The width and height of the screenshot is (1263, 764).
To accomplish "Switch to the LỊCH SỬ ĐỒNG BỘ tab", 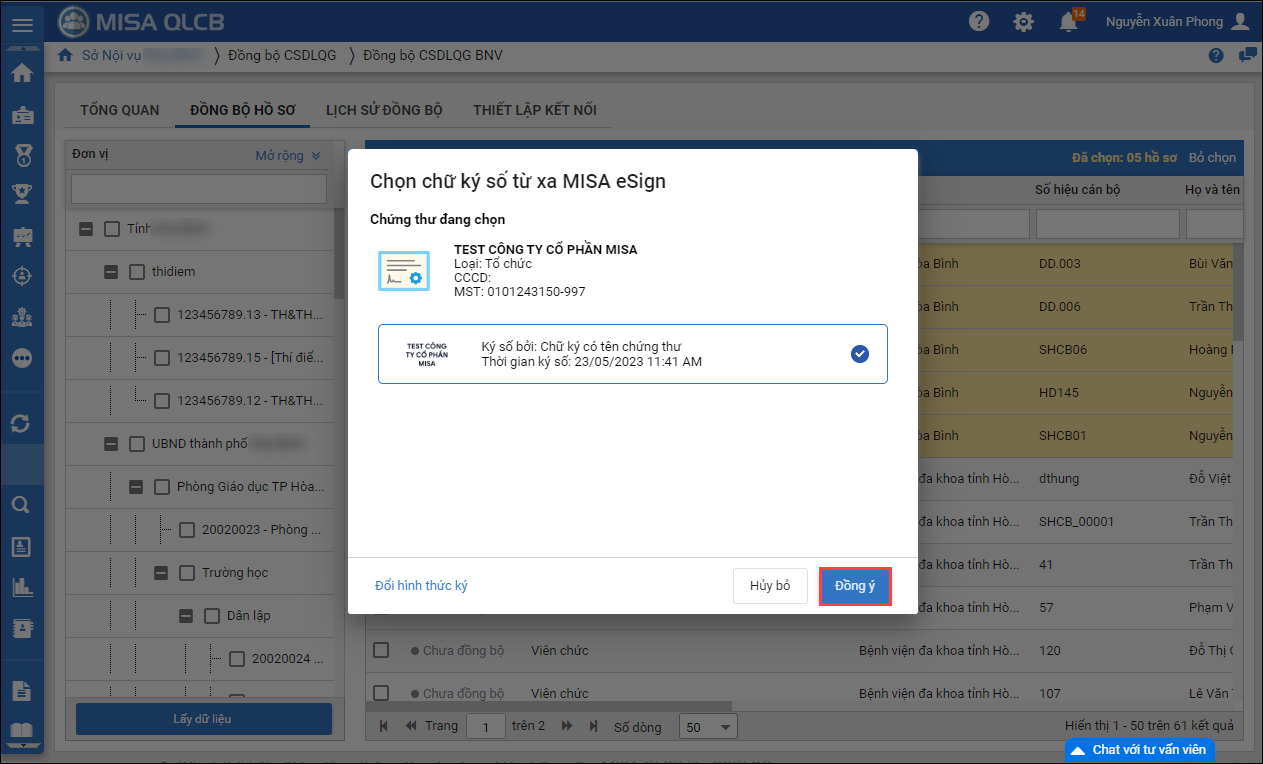I will [385, 110].
